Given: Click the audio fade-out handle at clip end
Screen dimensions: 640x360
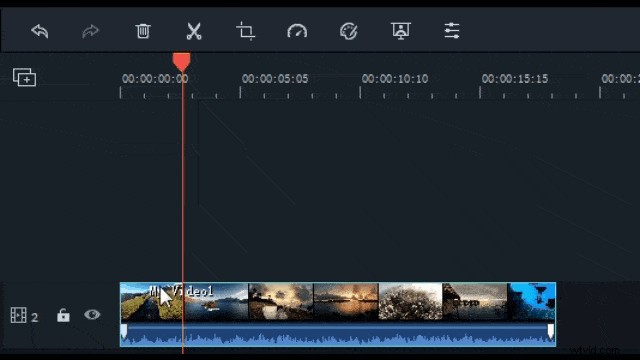Looking at the screenshot, I should 551,331.
